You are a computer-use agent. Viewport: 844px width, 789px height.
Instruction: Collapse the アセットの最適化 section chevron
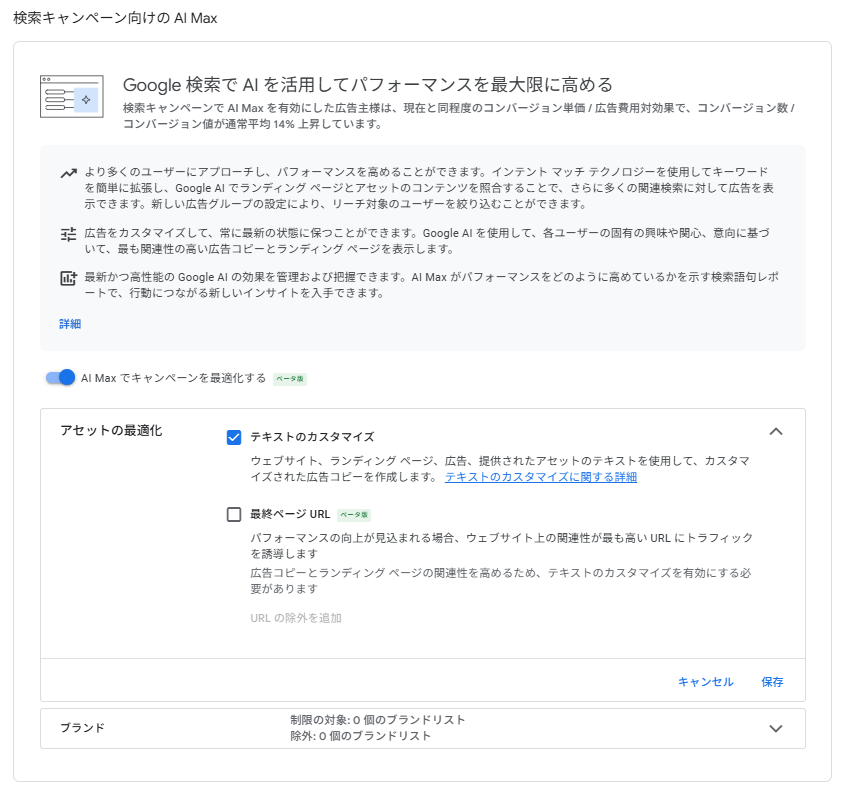pos(776,432)
